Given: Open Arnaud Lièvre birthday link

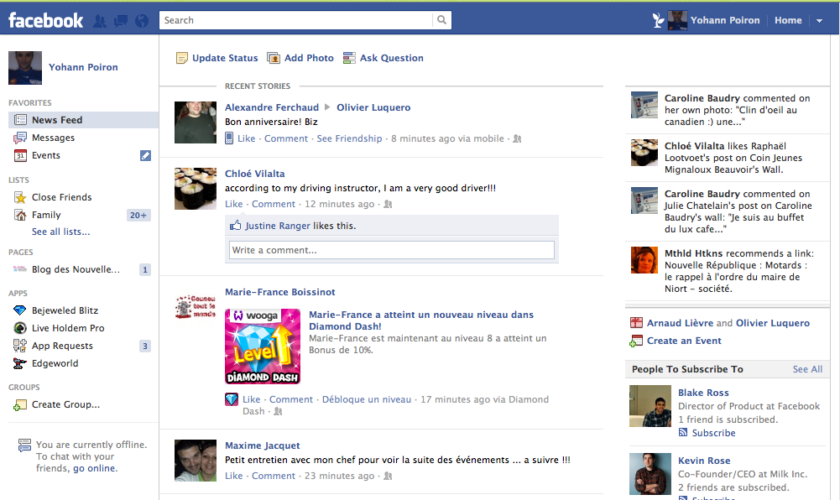Looking at the screenshot, I should click(x=680, y=323).
